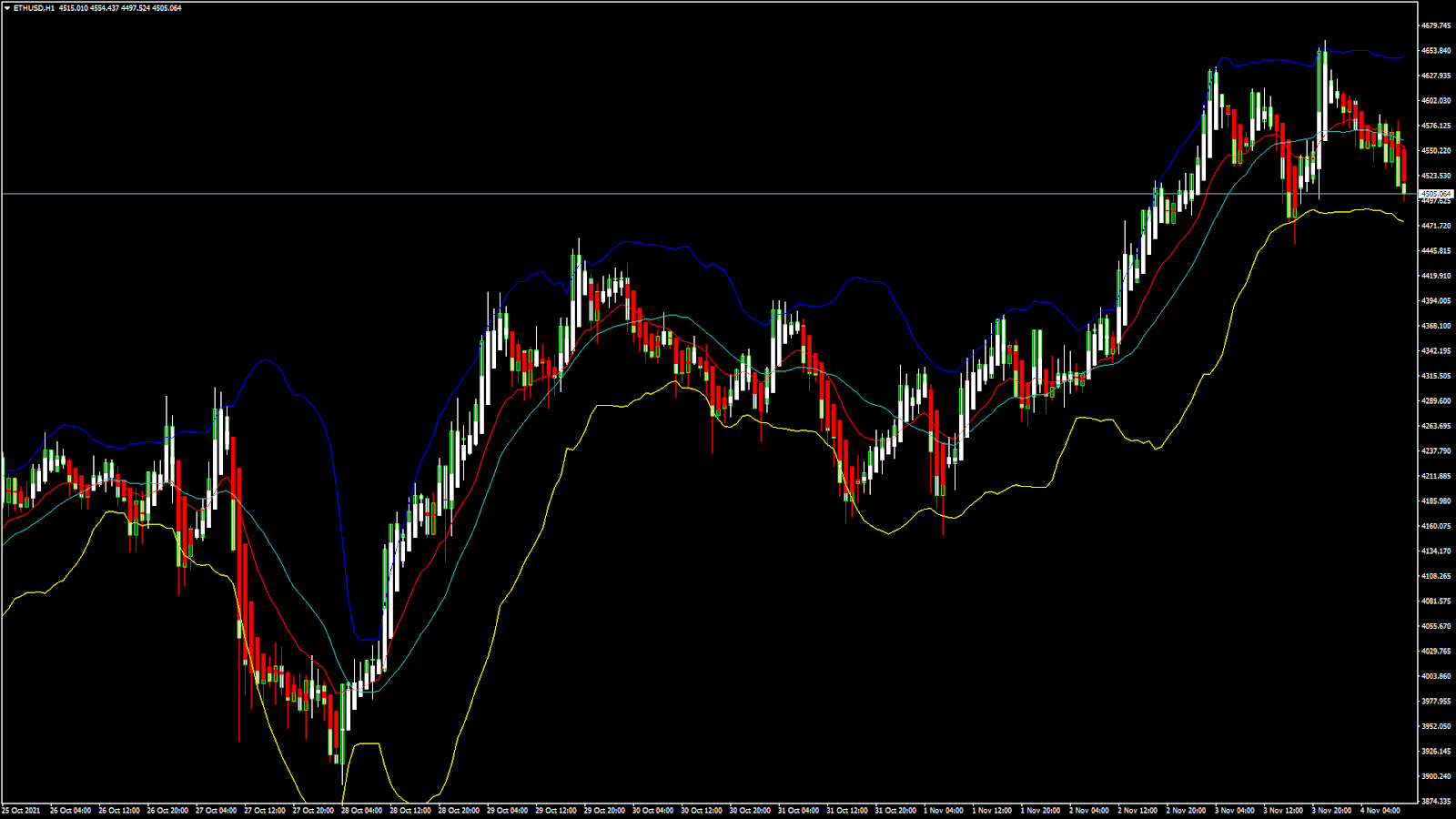1456x819 pixels.
Task: Click price level 4237.790 on the axis
Action: click(x=1436, y=451)
